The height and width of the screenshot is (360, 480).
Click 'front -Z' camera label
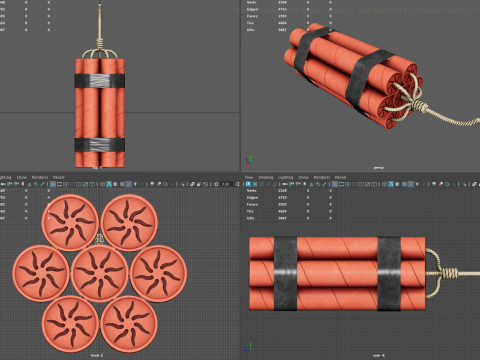coord(97,355)
